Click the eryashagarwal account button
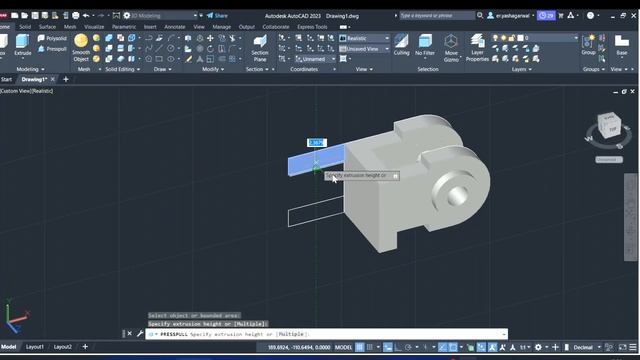This screenshot has height=360, width=640. (x=510, y=16)
